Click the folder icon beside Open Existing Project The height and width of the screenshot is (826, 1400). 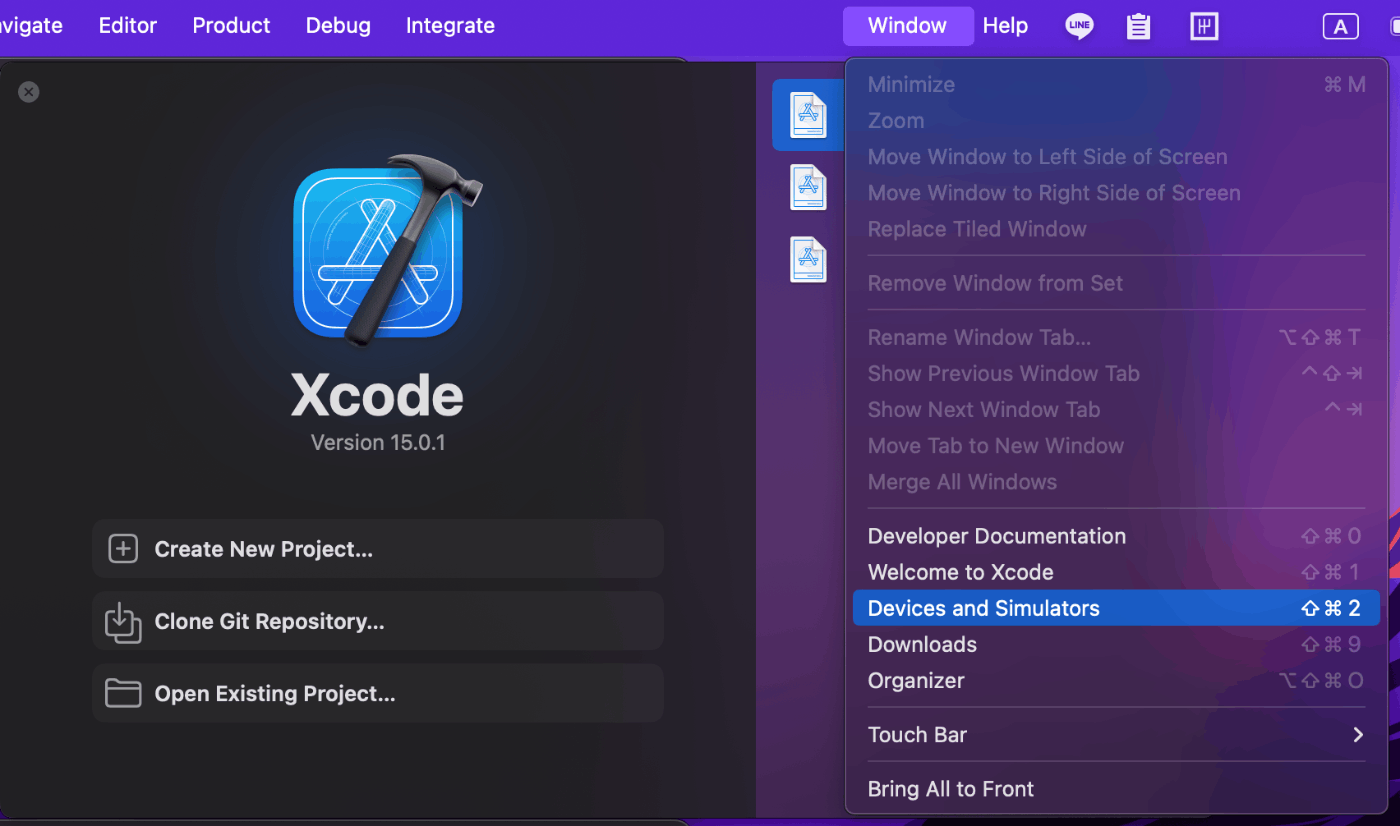123,693
